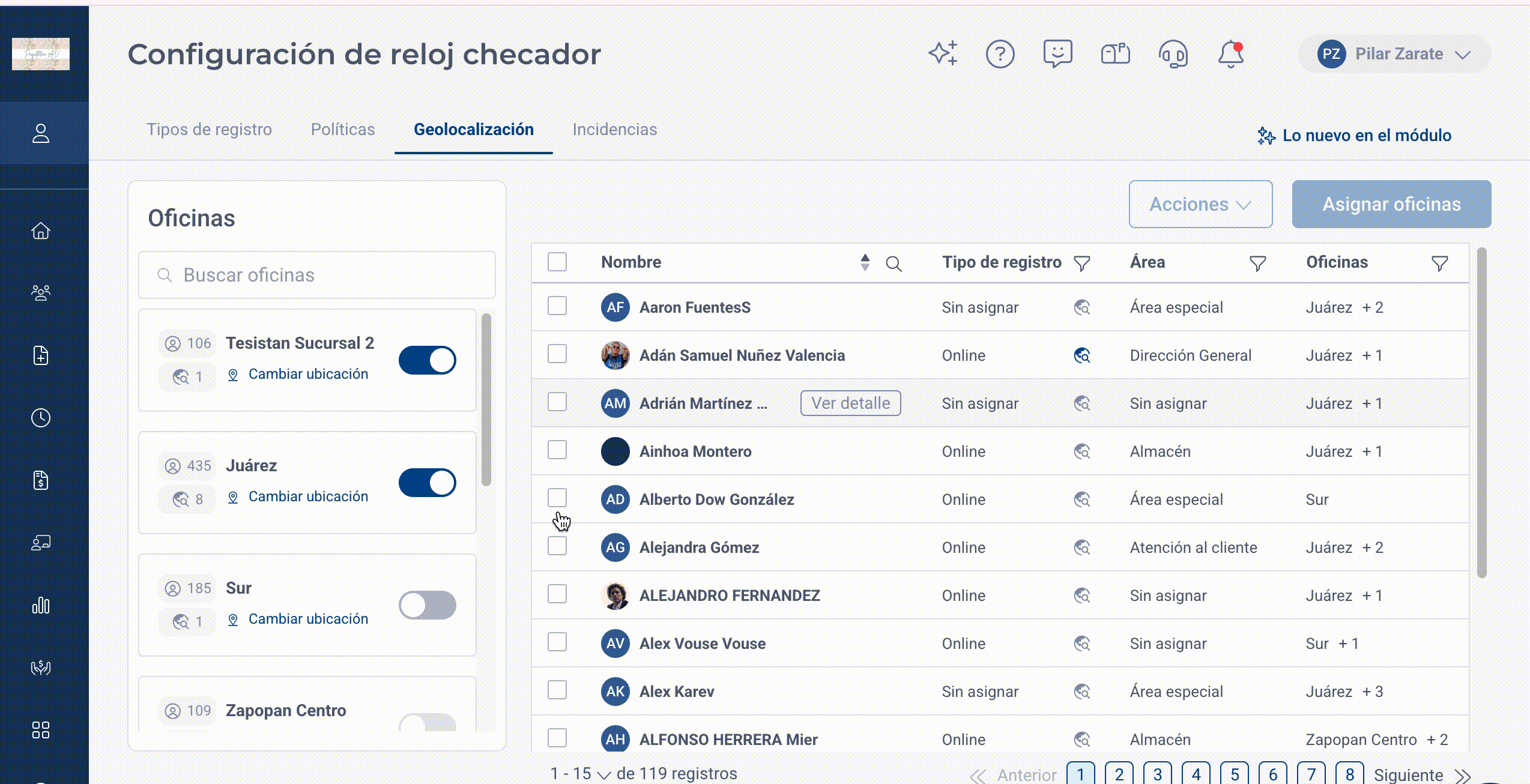Check the Alejandra Gómez row checkbox
Viewport: 1530px width, 784px height.
(x=557, y=546)
